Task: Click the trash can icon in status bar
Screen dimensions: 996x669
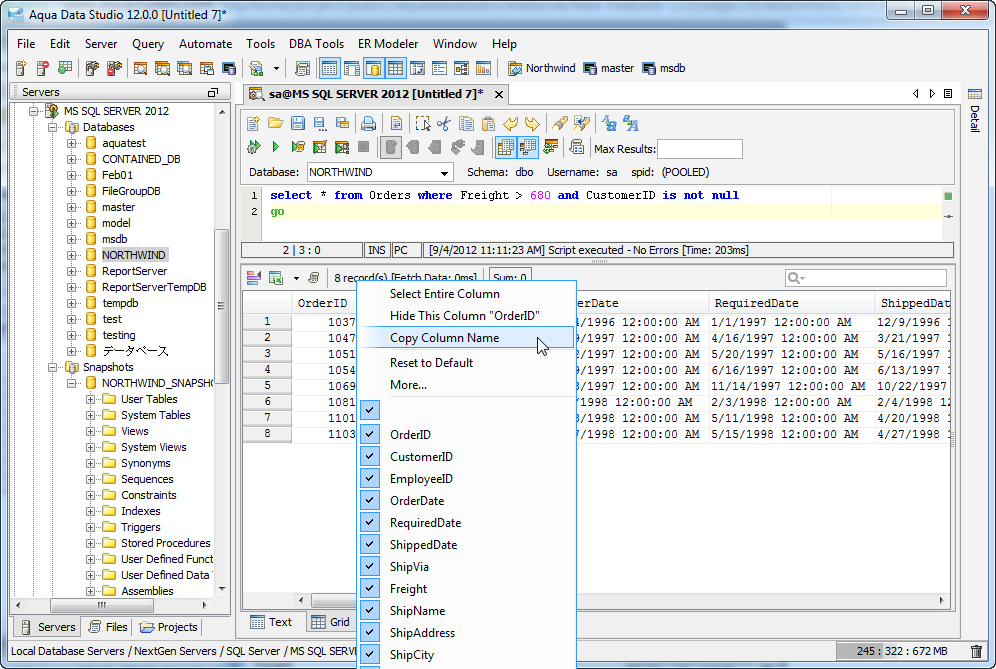Action: [x=976, y=651]
